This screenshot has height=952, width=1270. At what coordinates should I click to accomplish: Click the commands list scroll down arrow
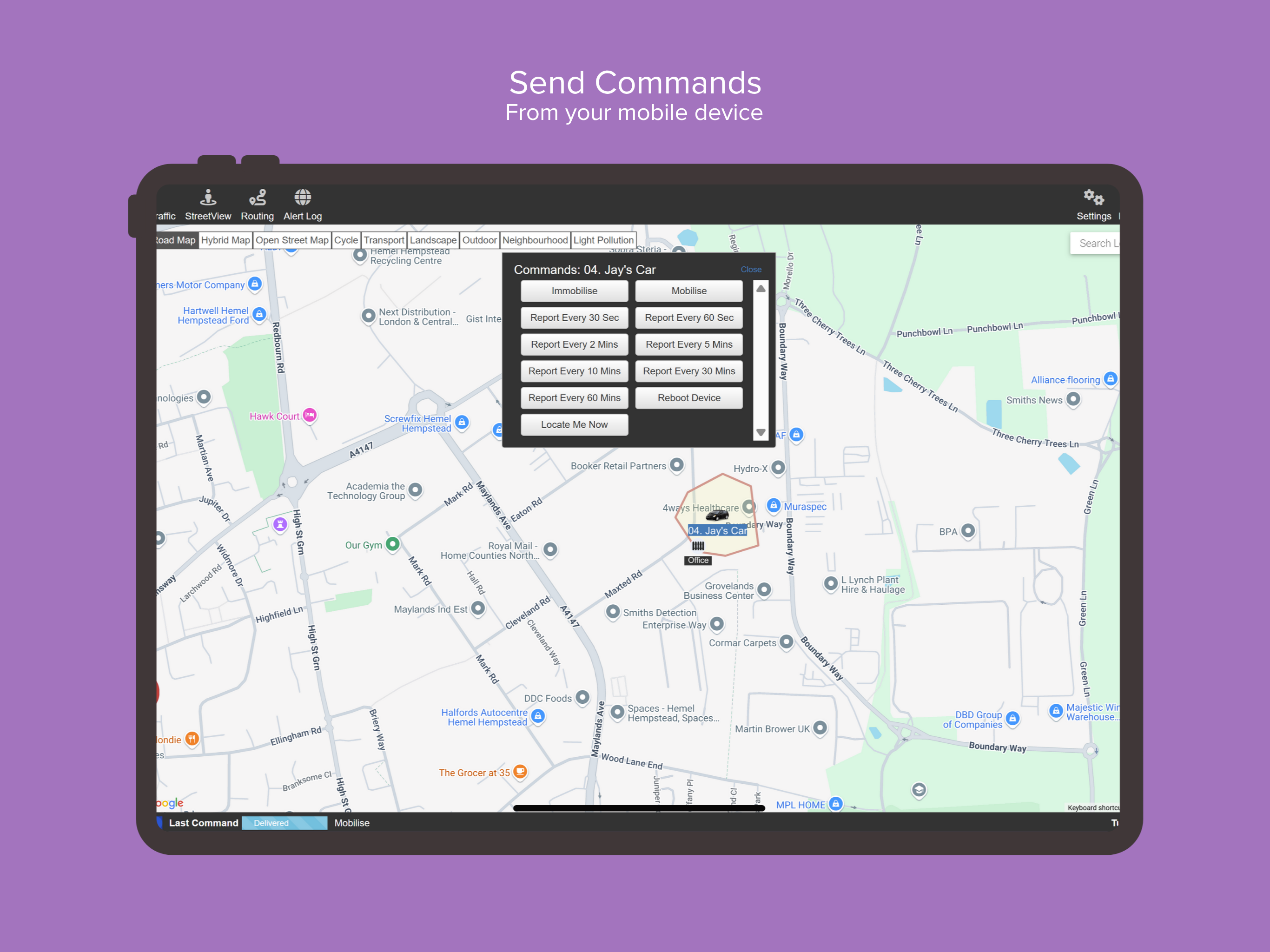tap(761, 432)
